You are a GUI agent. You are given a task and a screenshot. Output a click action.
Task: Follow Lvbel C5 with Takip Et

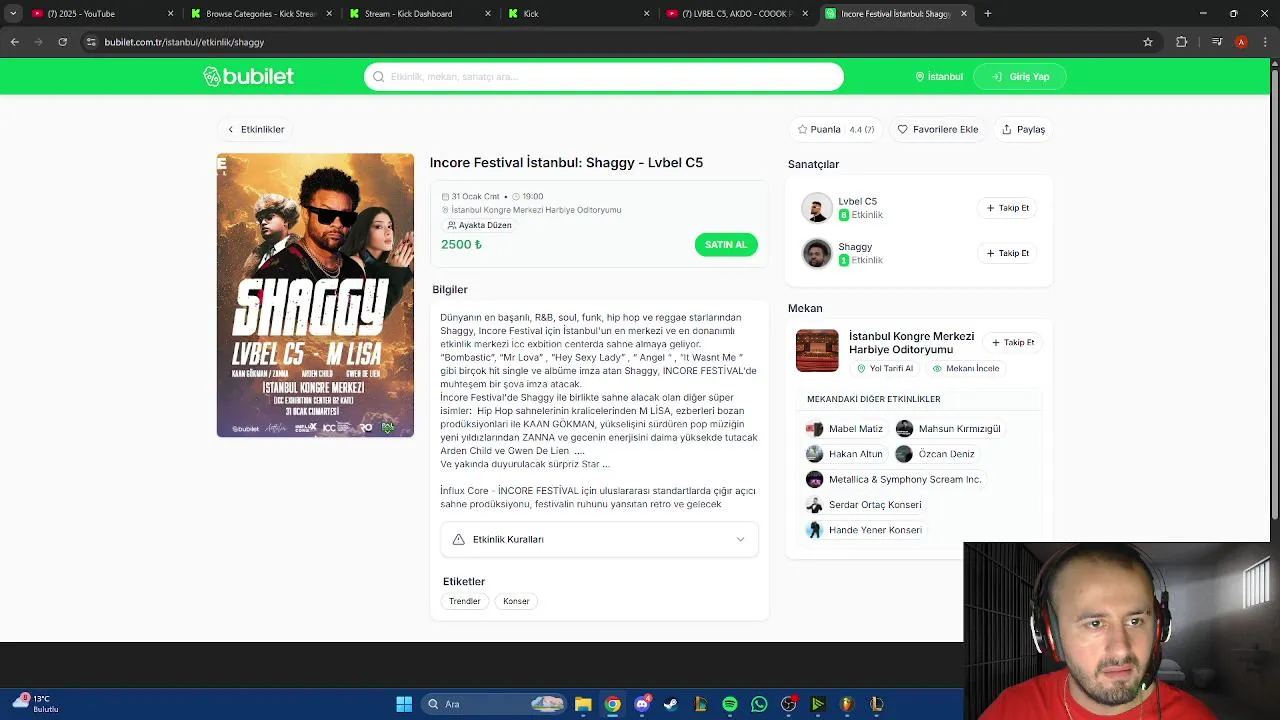pyautogui.click(x=1008, y=208)
